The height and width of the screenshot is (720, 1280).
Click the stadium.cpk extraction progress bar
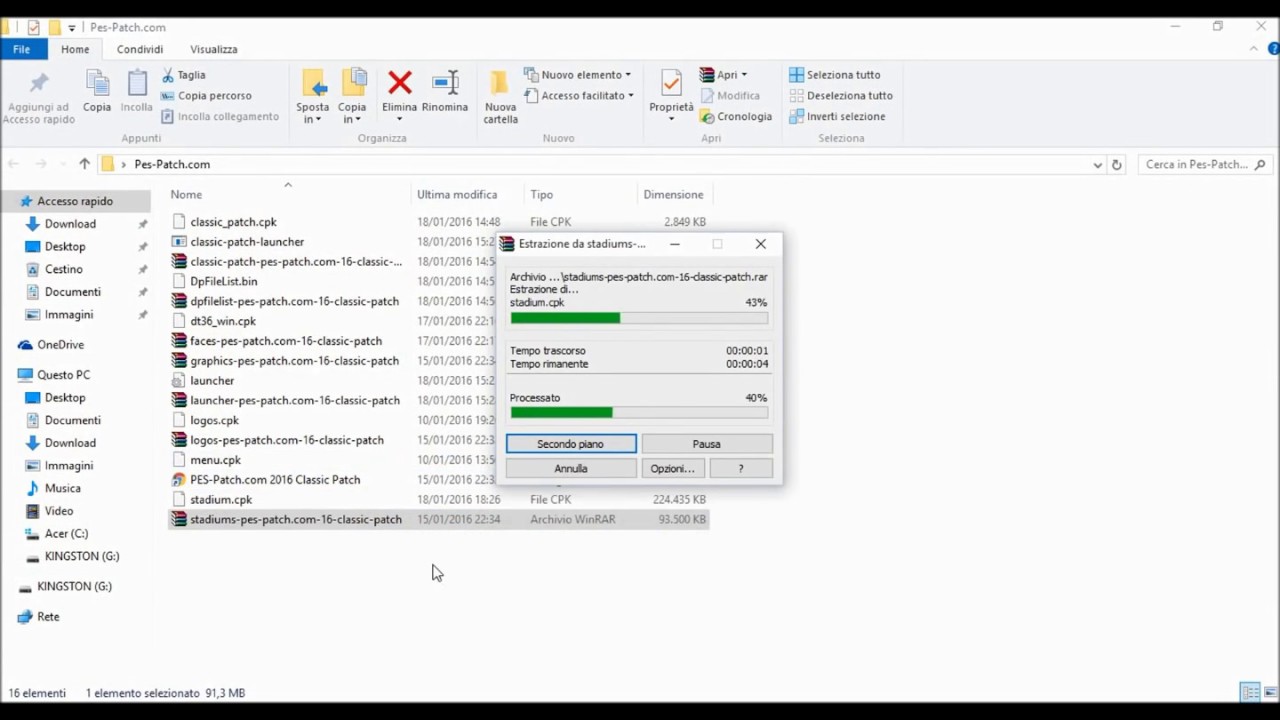tap(639, 318)
